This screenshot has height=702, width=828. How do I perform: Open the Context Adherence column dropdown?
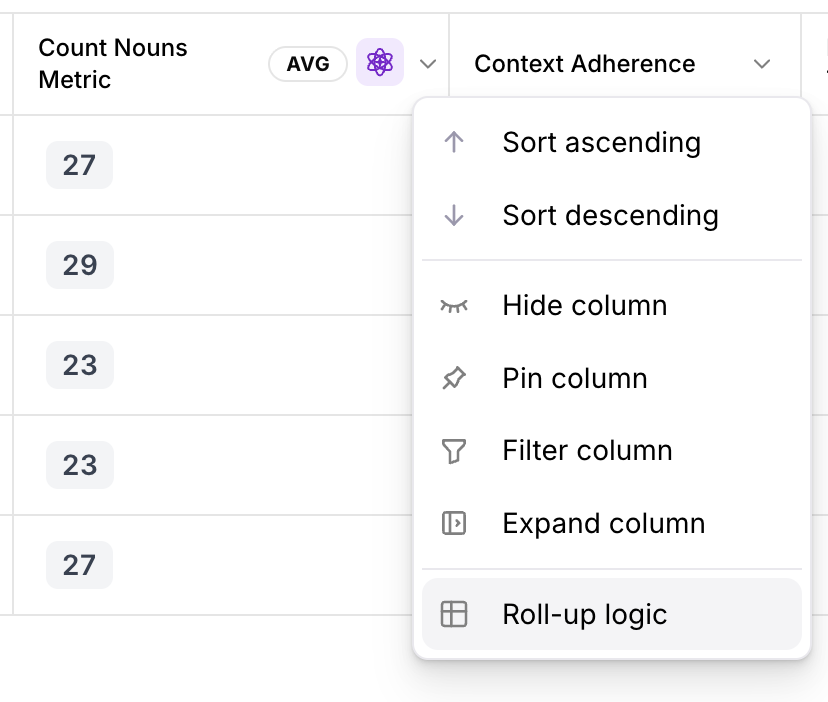coord(763,63)
